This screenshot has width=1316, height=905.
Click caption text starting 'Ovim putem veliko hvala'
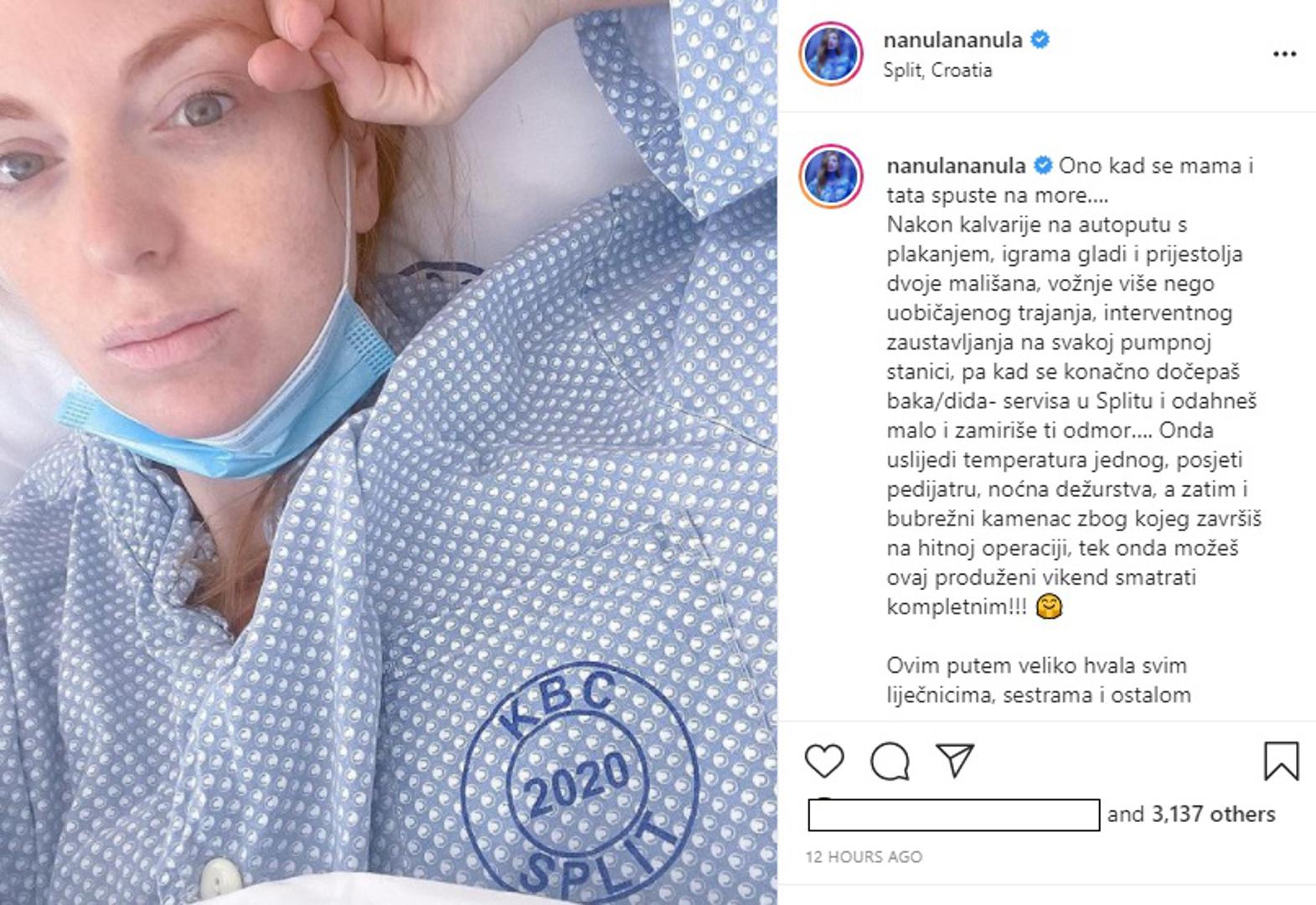click(x=1038, y=680)
